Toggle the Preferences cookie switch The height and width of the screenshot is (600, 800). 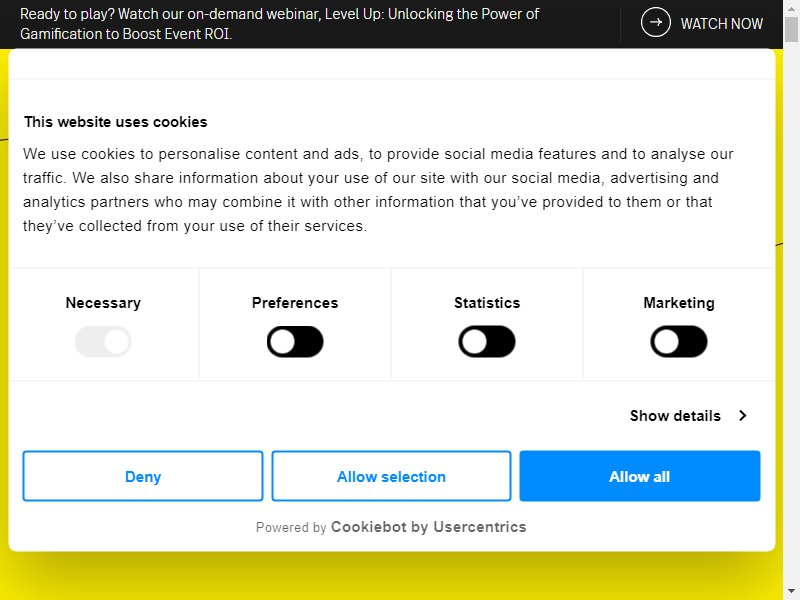point(295,341)
